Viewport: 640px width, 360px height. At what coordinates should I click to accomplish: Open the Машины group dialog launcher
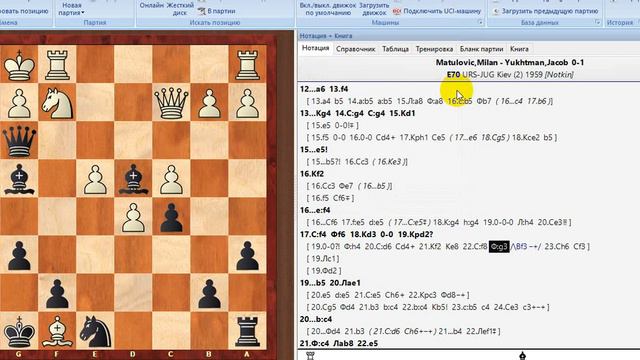pyautogui.click(x=480, y=22)
